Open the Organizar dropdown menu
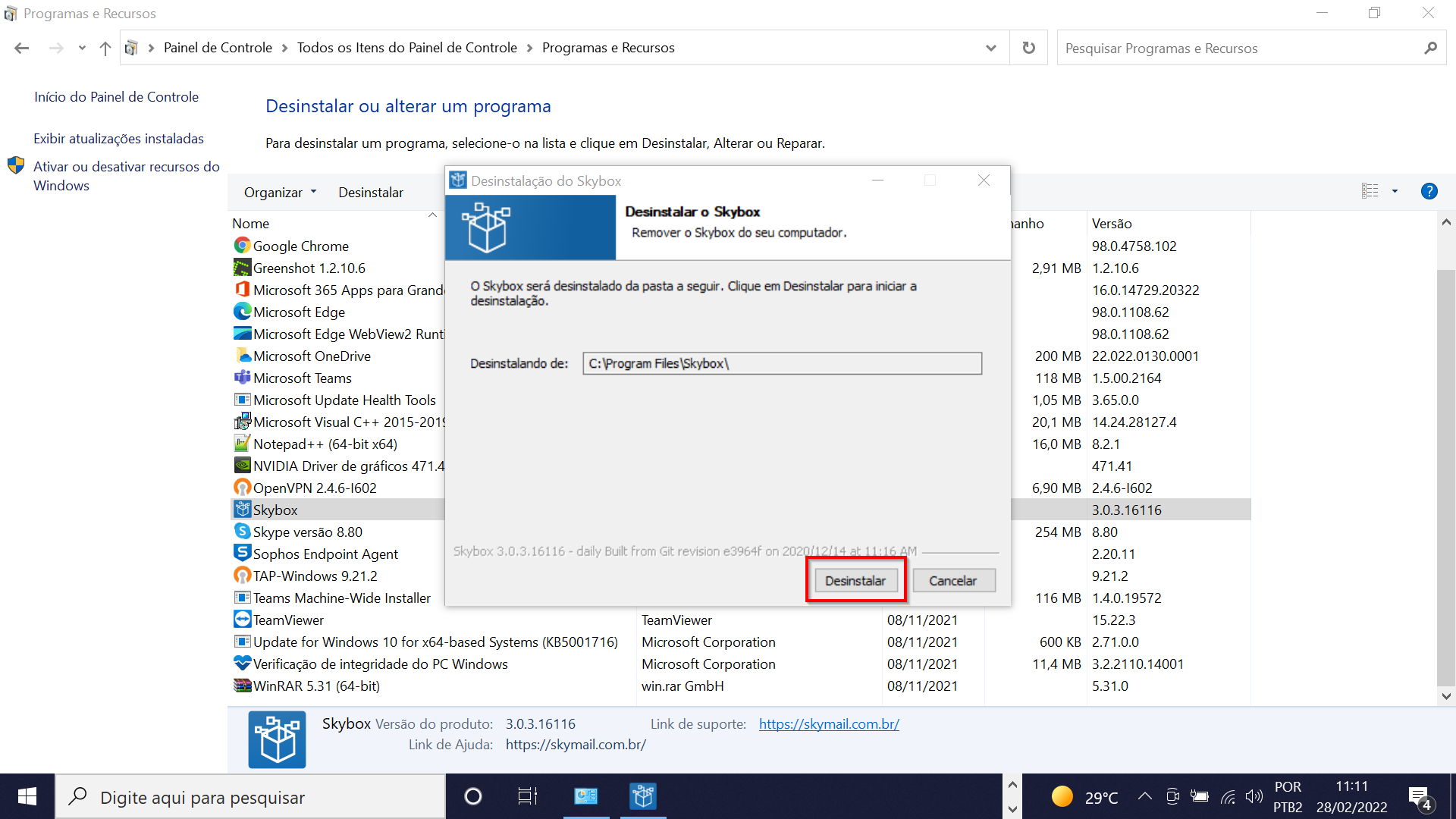The image size is (1456, 819). click(x=280, y=193)
